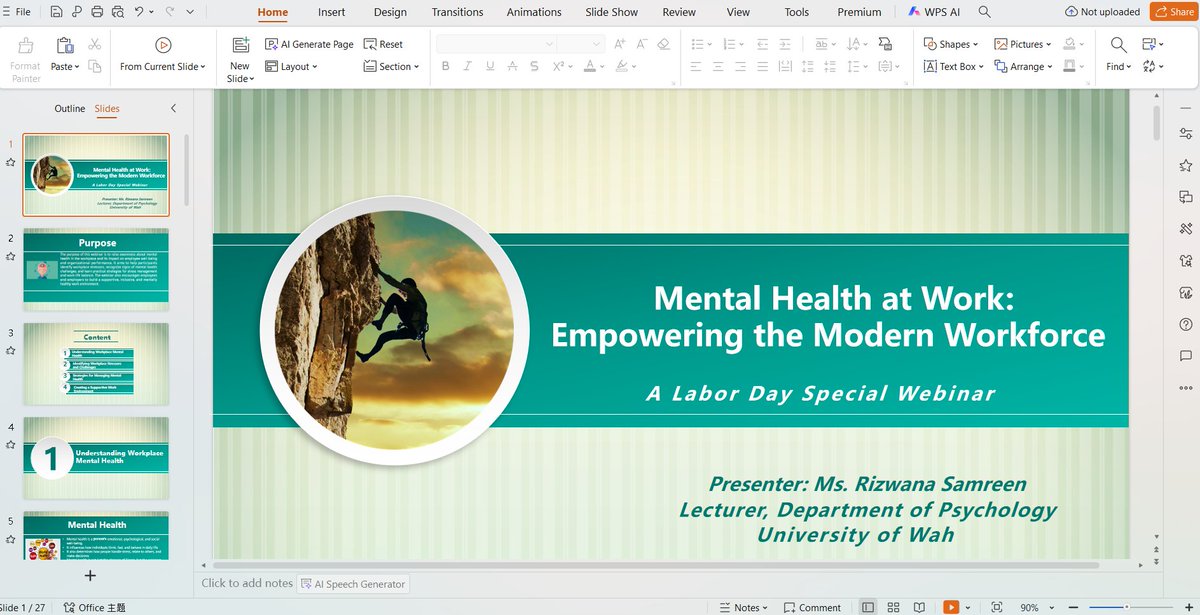Open the Shapes dropdown
Viewport: 1200px width, 615px height.
[x=950, y=44]
